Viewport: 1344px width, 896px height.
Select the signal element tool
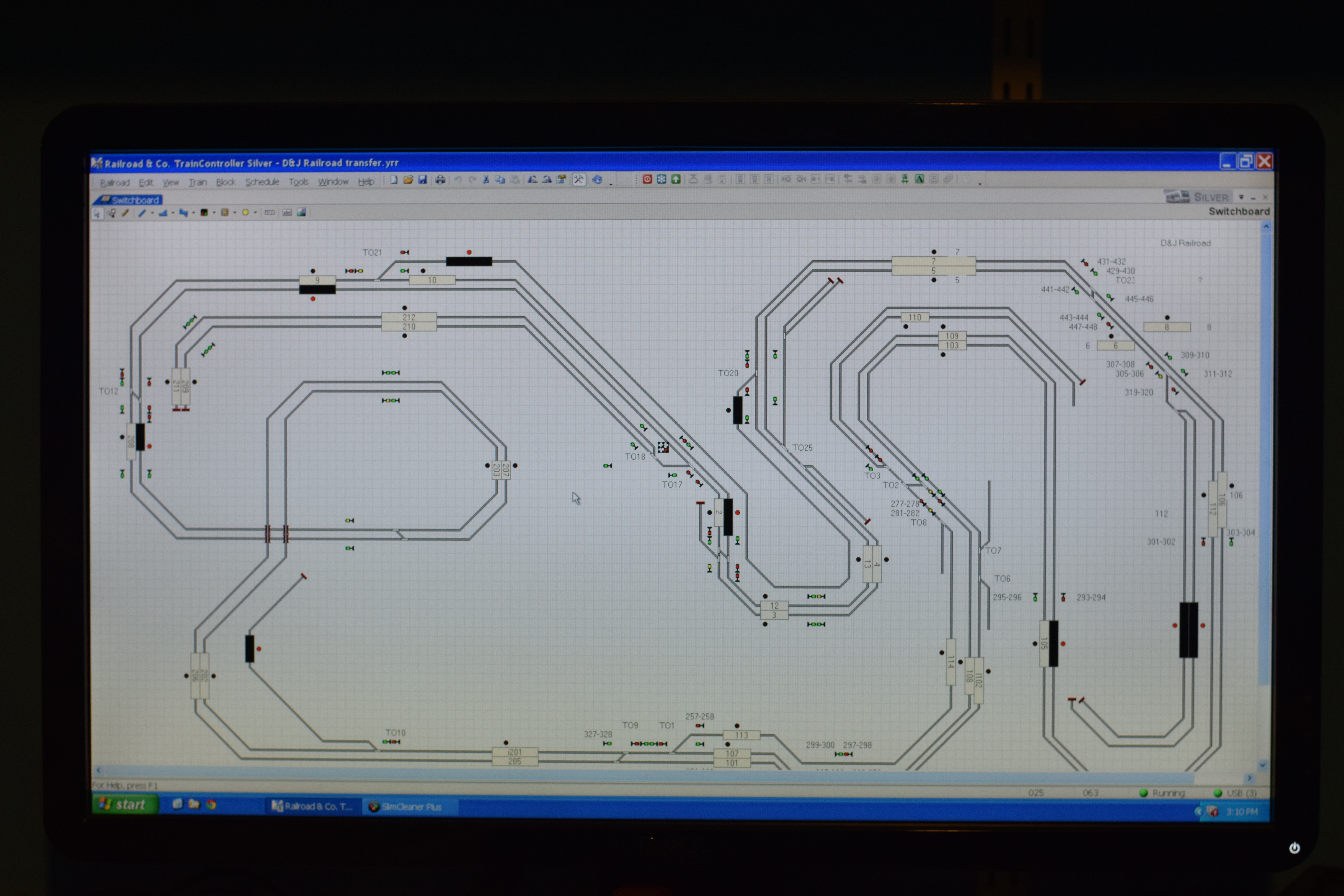[204, 213]
